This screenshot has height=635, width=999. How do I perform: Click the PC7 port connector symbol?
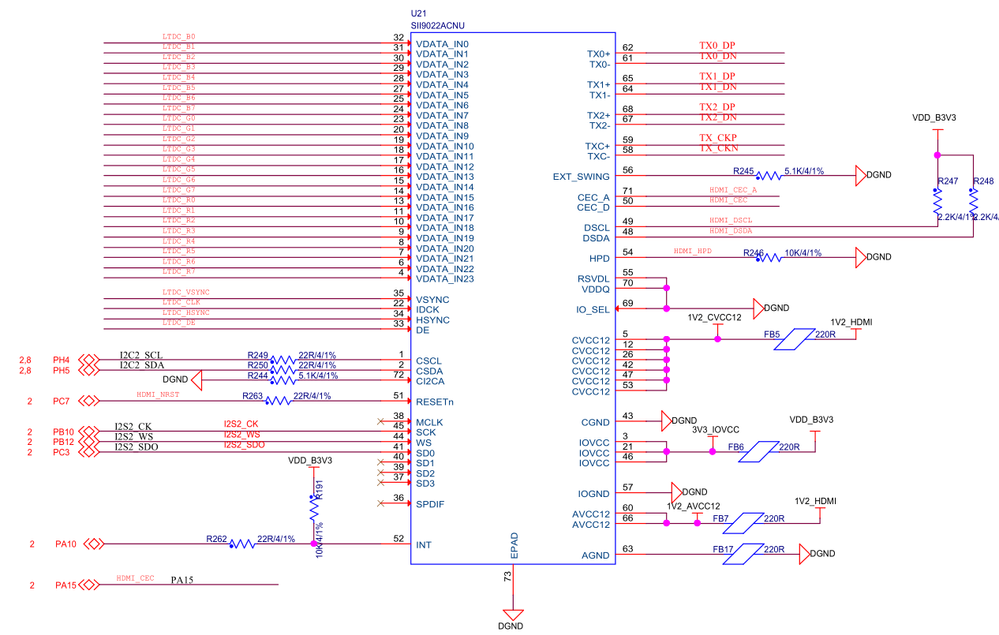(x=89, y=401)
